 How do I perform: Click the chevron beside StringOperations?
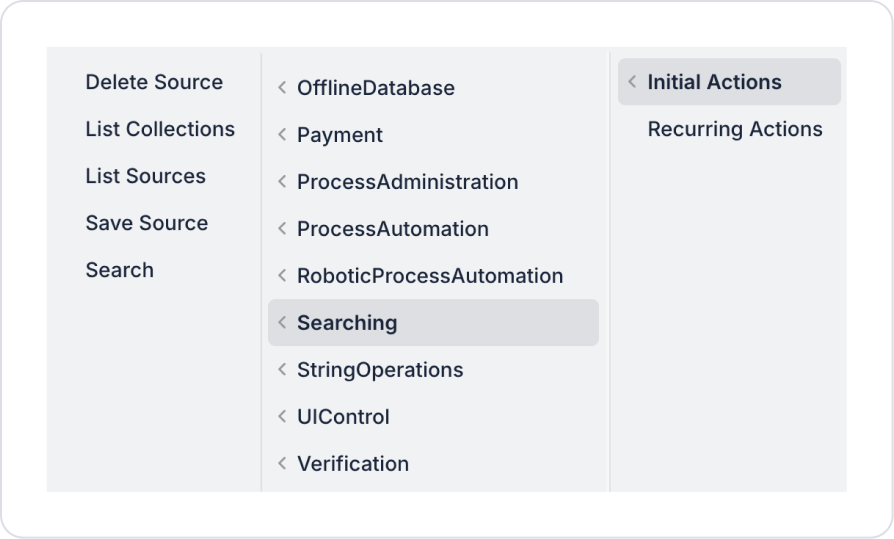click(x=282, y=369)
